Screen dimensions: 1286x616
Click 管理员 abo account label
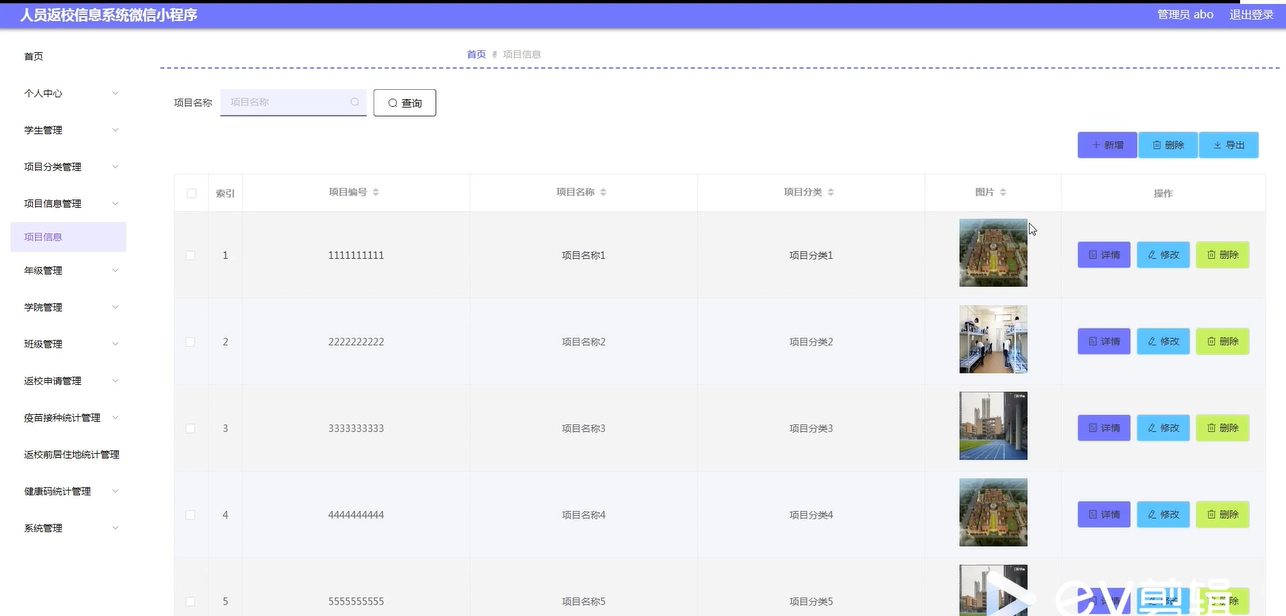coord(1185,14)
